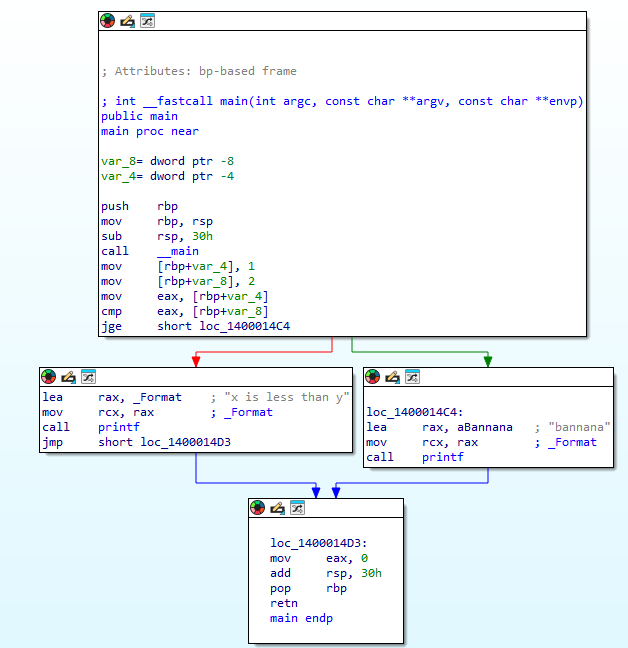Click printf in the bannana block
The width and height of the screenshot is (628, 648).
pyautogui.click(x=443, y=457)
